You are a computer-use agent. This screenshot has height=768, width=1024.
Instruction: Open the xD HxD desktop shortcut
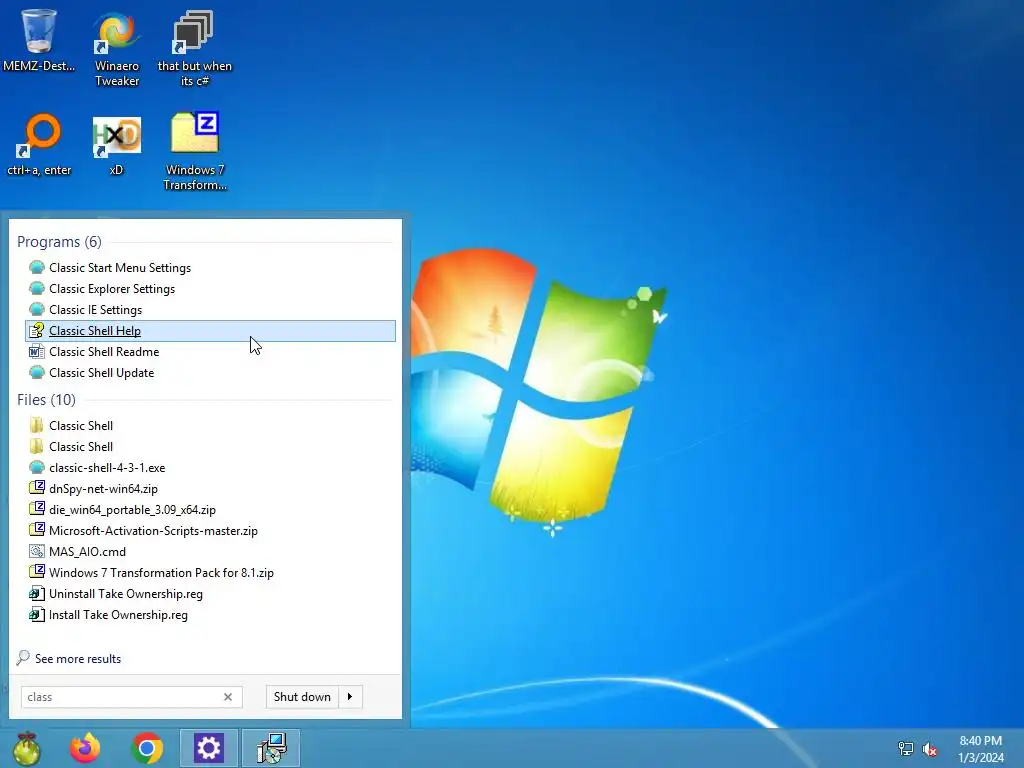pos(116,144)
